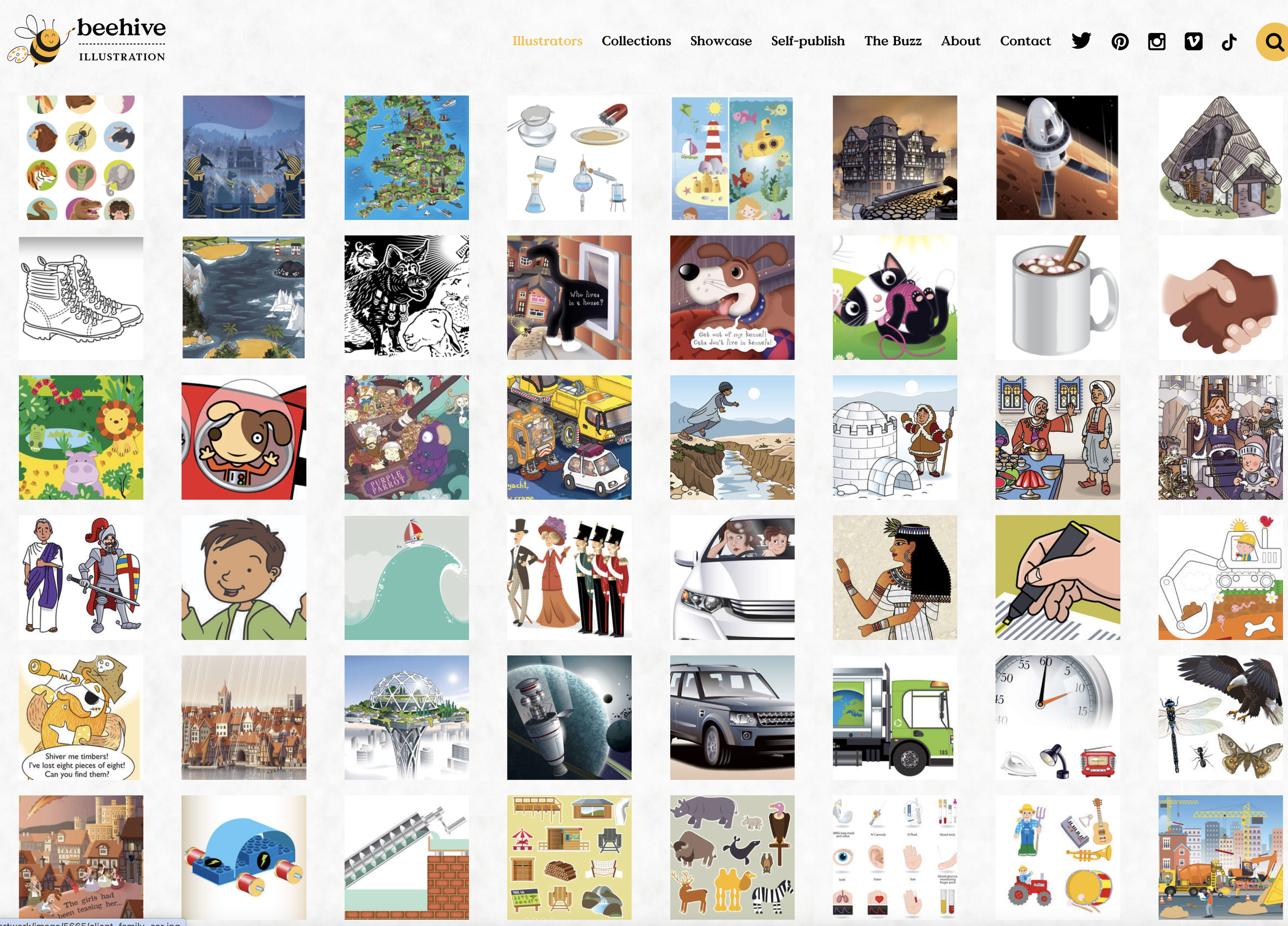Screen dimensions: 1288x926
Task: Open the handshake illustration thumbnail
Action: (1220, 298)
